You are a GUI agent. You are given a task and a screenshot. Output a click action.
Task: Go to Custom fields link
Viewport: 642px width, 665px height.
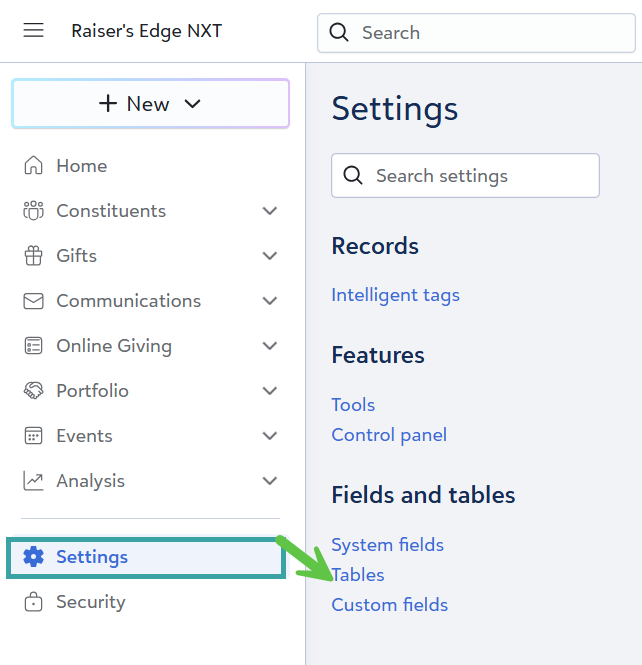point(389,605)
